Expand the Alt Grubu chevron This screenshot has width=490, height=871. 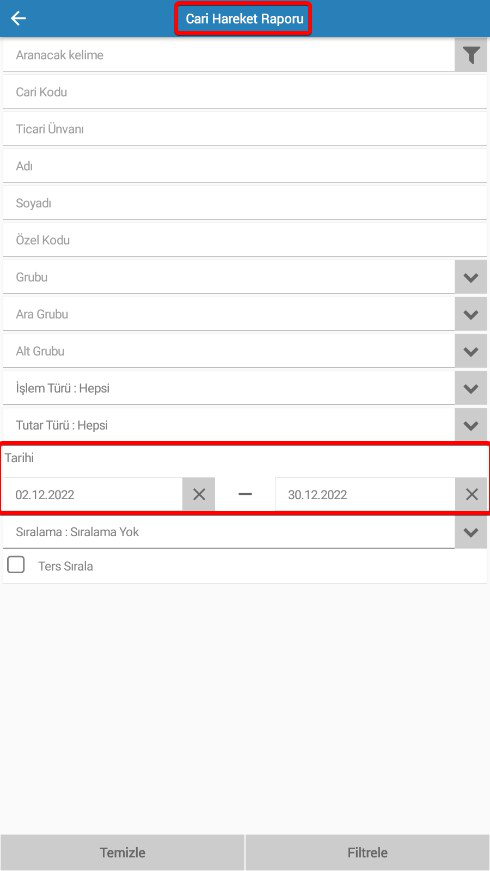471,351
